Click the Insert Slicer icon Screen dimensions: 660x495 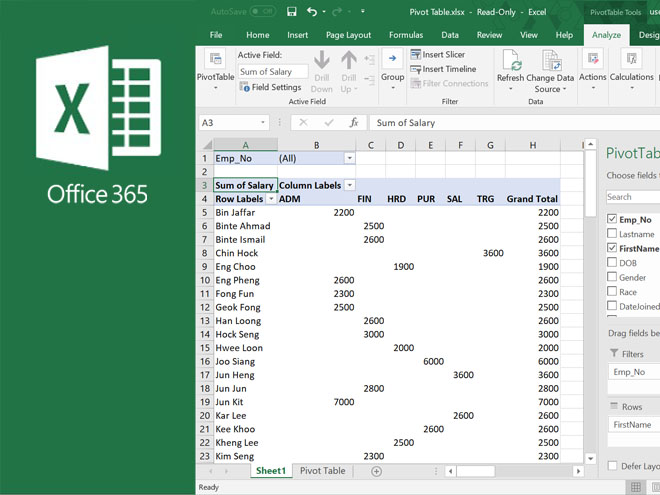pyautogui.click(x=415, y=55)
